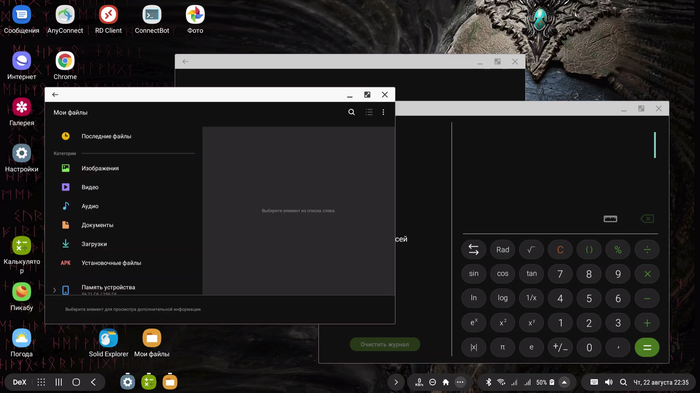Open search in My Files

351,112
